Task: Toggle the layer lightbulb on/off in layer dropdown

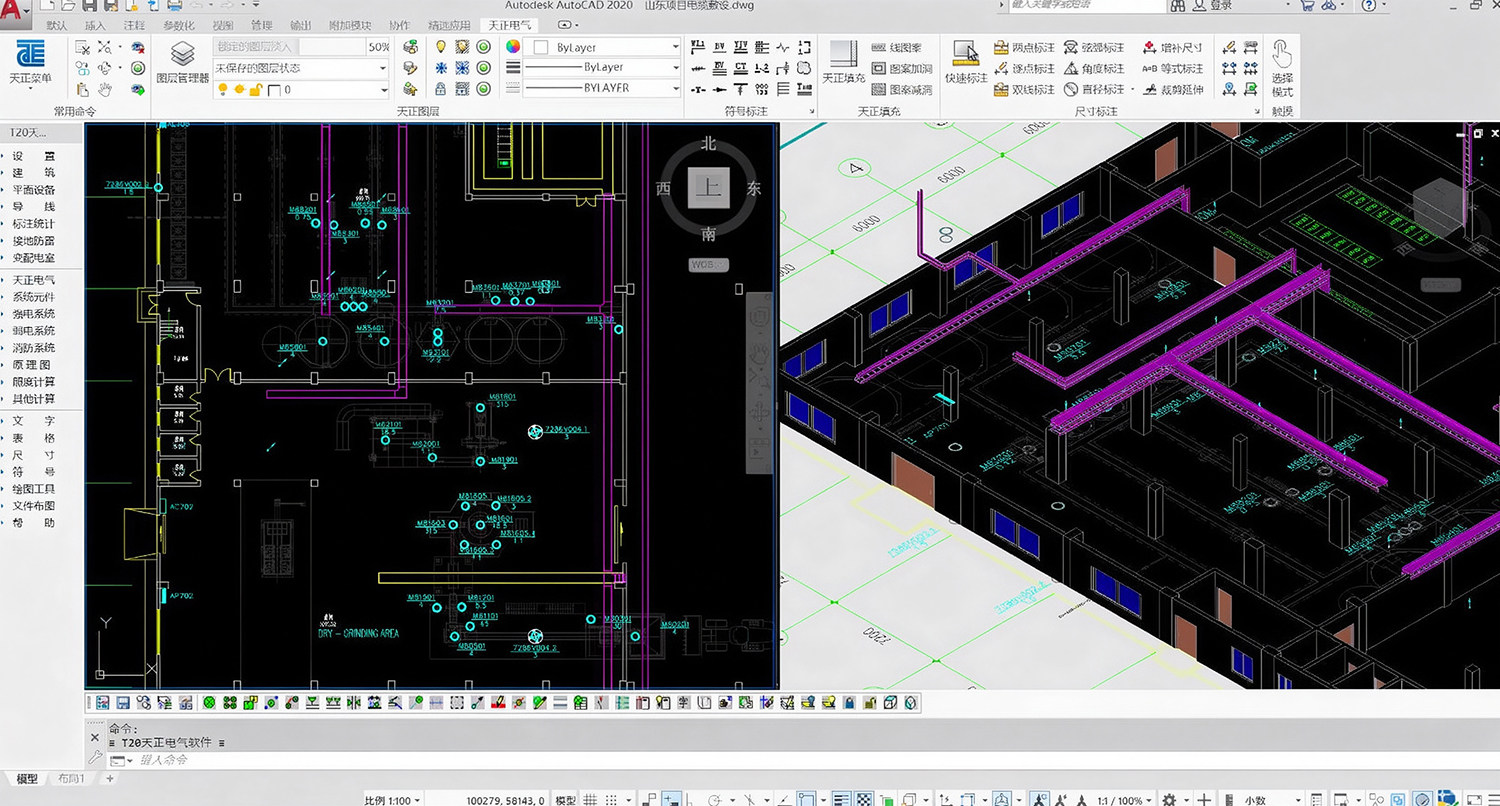Action: point(224,89)
